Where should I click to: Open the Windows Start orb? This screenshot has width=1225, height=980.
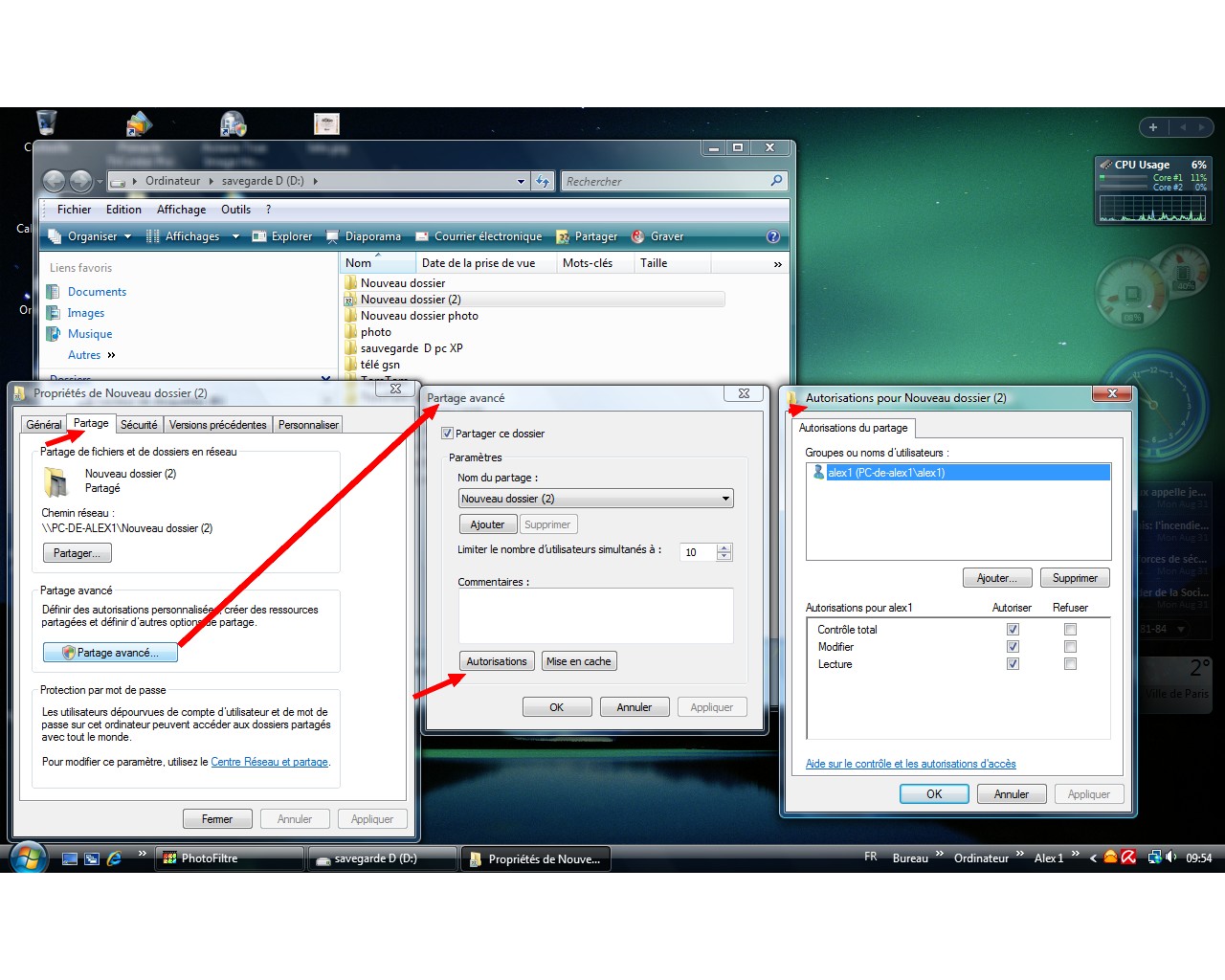(x=28, y=857)
